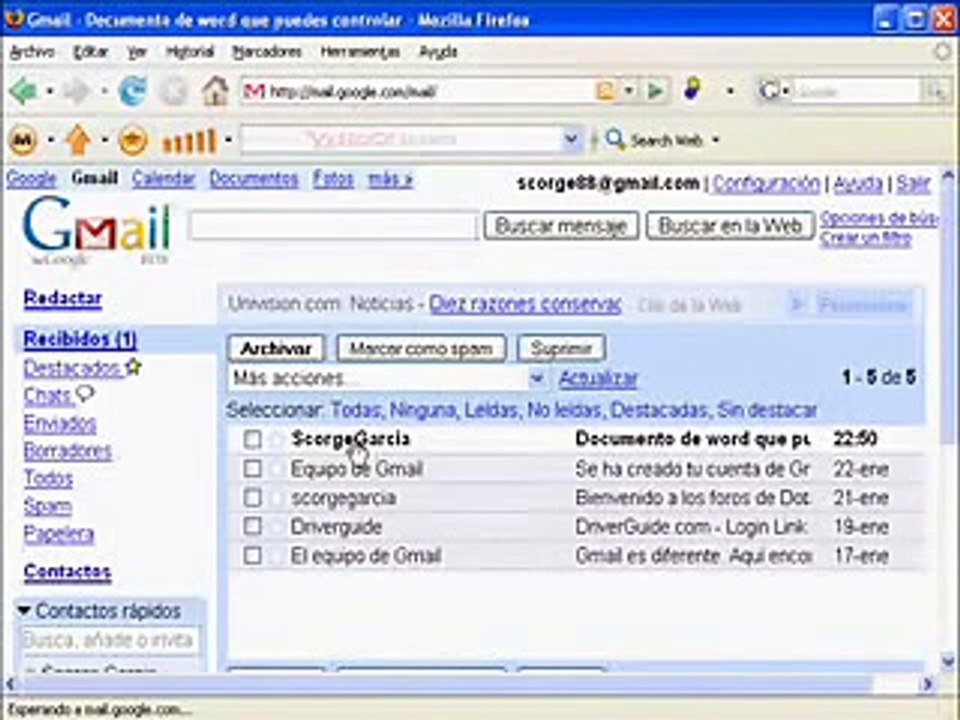Tick the checkbox for the ScorgeGarcia message
Image resolution: width=960 pixels, height=720 pixels.
[x=252, y=439]
